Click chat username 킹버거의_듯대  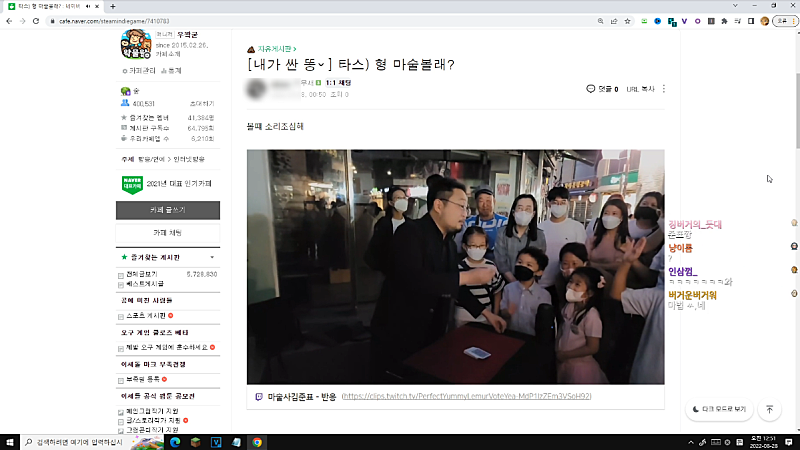coord(695,224)
